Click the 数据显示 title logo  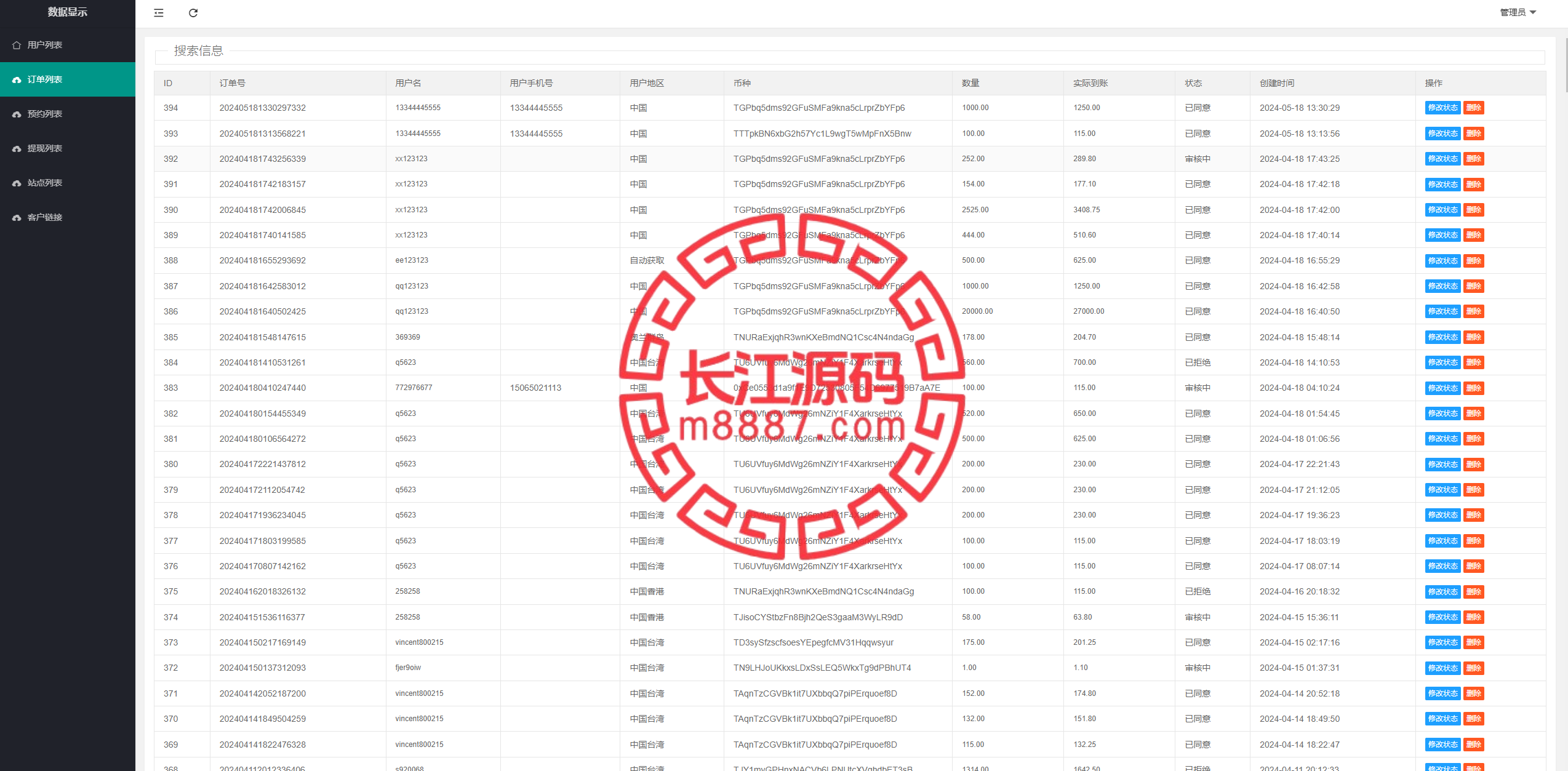pos(68,12)
